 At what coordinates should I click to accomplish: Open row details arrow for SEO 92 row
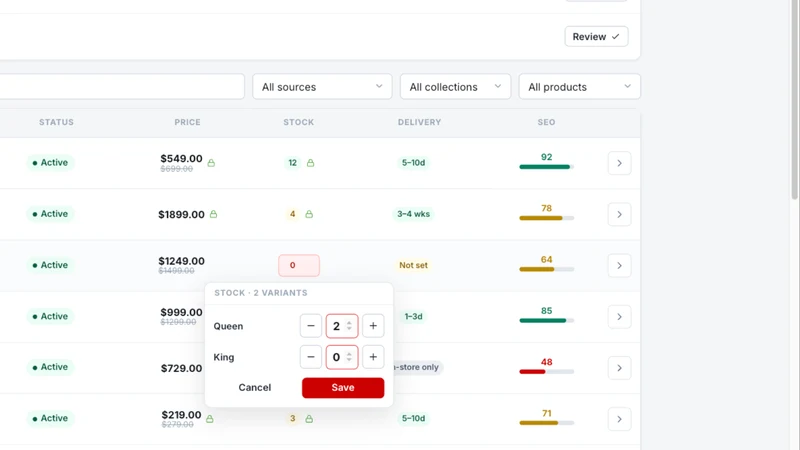pyautogui.click(x=619, y=163)
